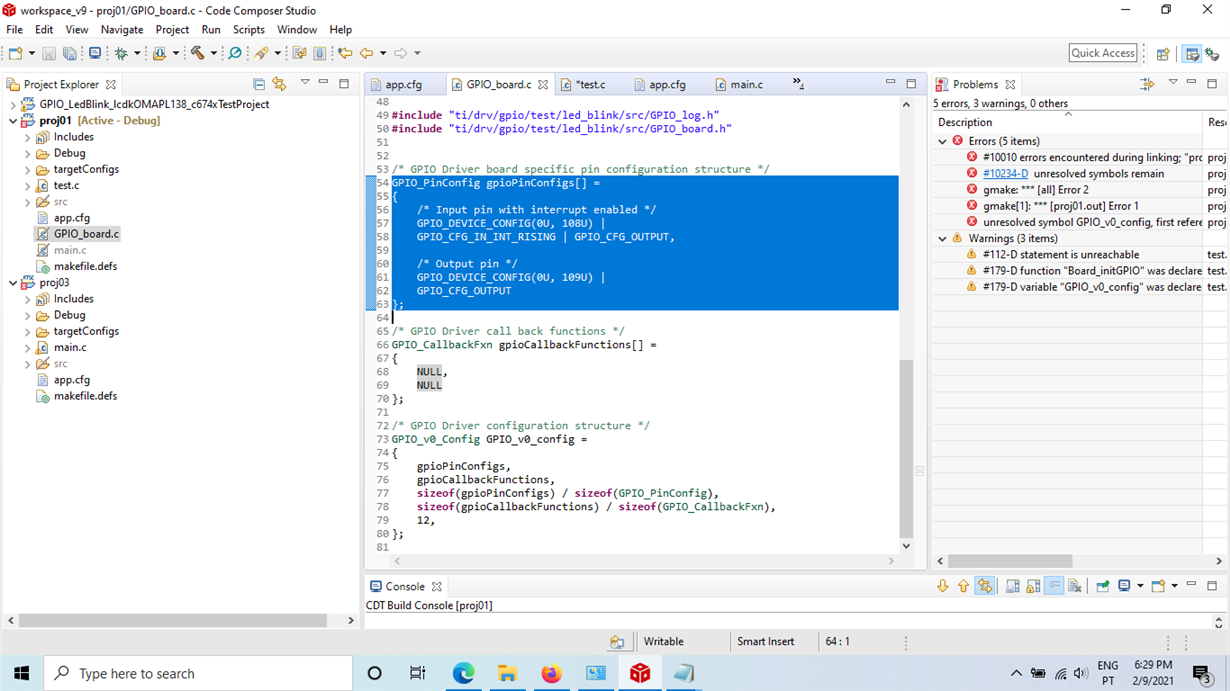Open the File menu

tap(14, 30)
